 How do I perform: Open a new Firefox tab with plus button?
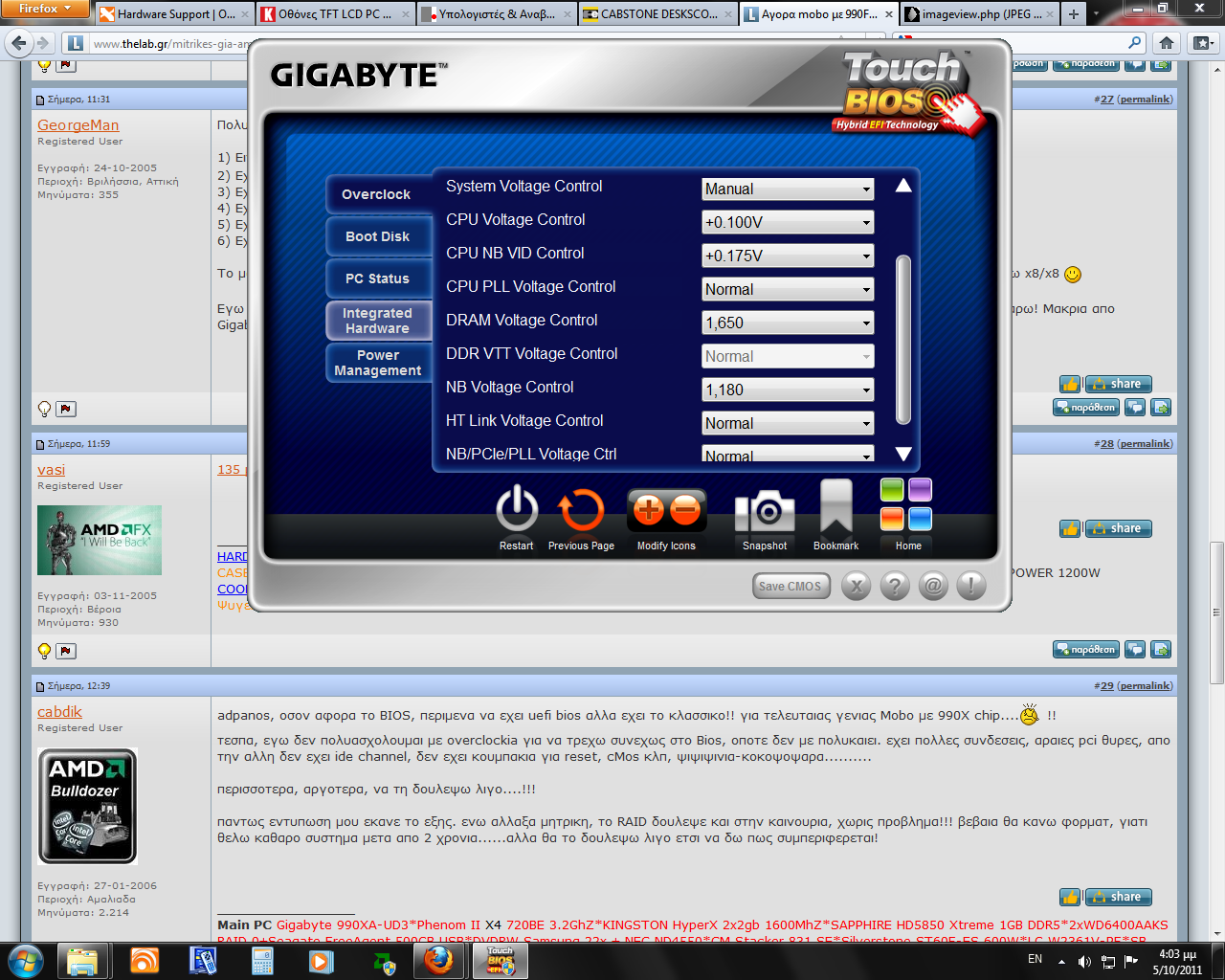tap(1074, 14)
